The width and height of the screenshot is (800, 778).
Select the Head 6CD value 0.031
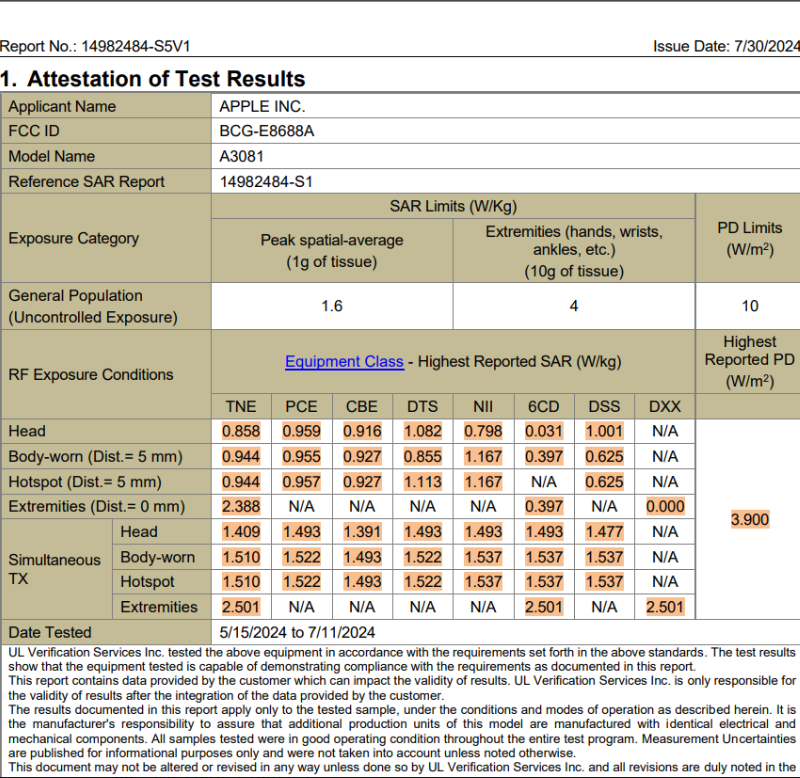(x=544, y=432)
